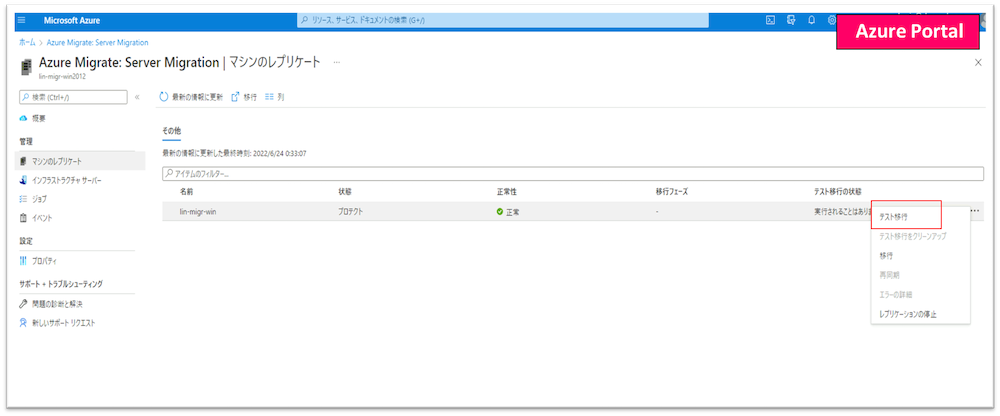Click the 移行 toolbar migrate icon
The height and width of the screenshot is (416, 1000).
click(x=235, y=97)
